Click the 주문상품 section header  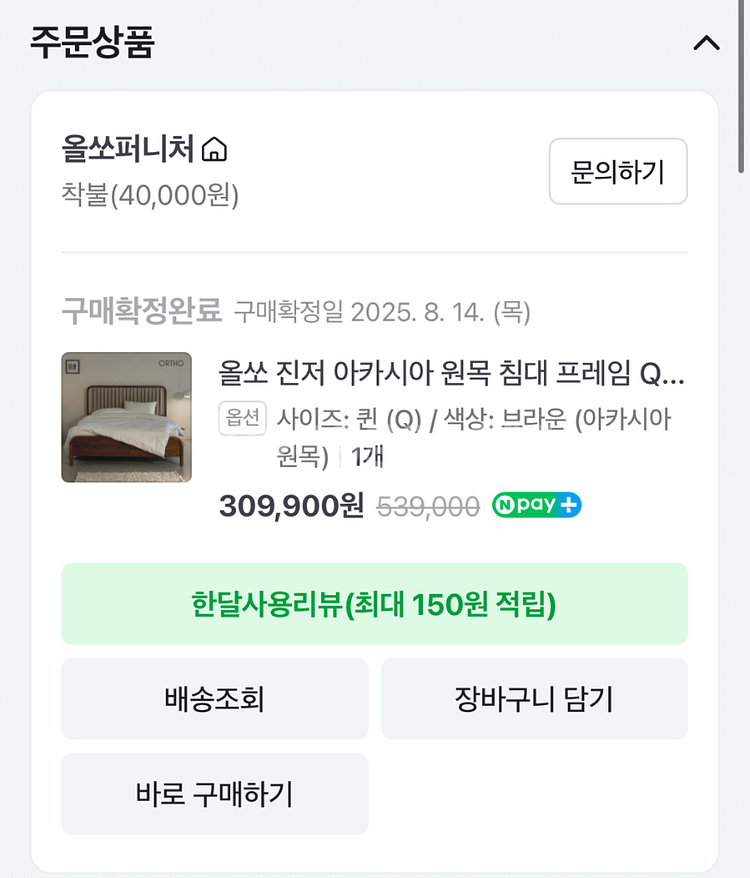(92, 43)
